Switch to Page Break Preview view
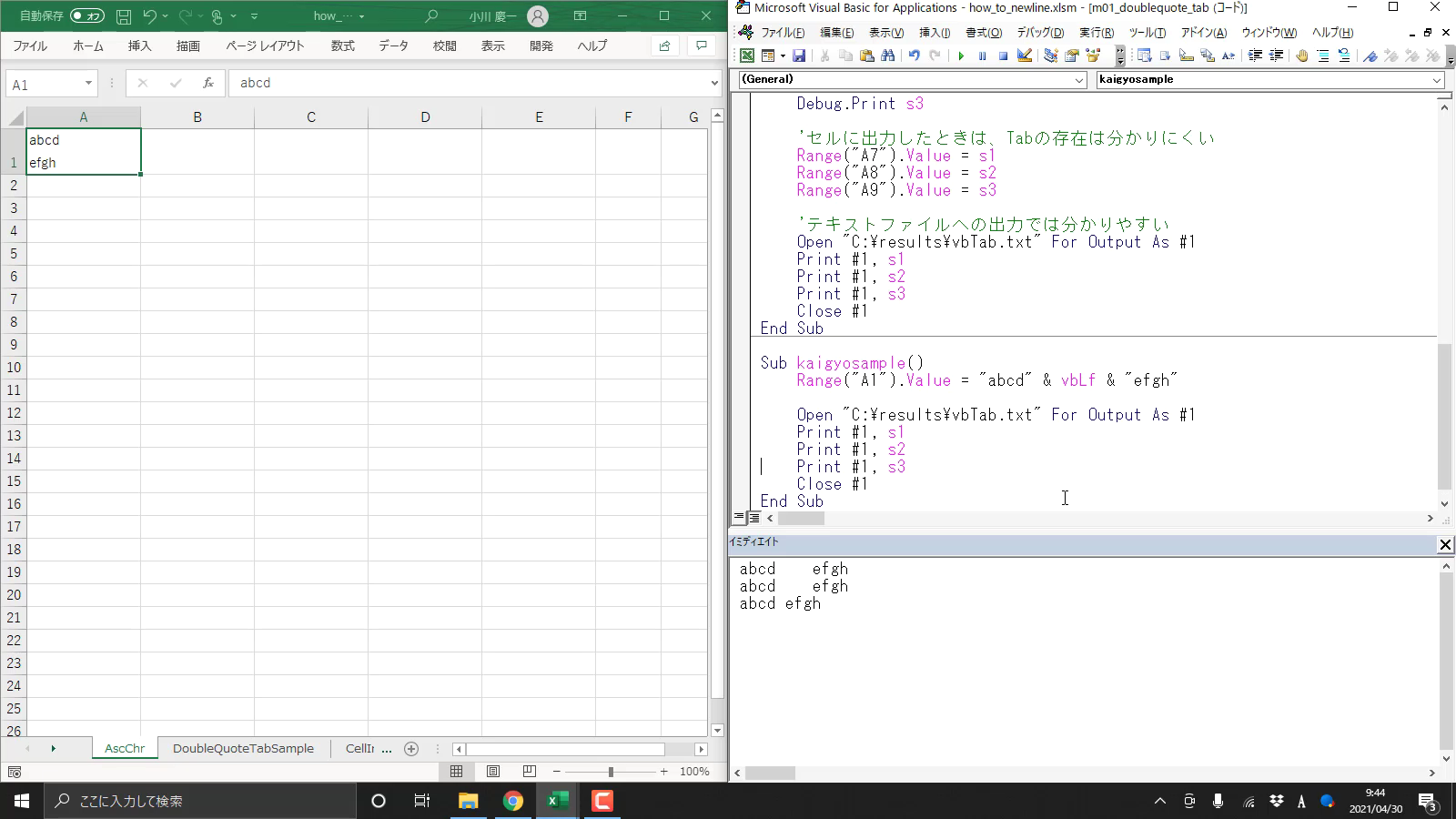 [529, 772]
